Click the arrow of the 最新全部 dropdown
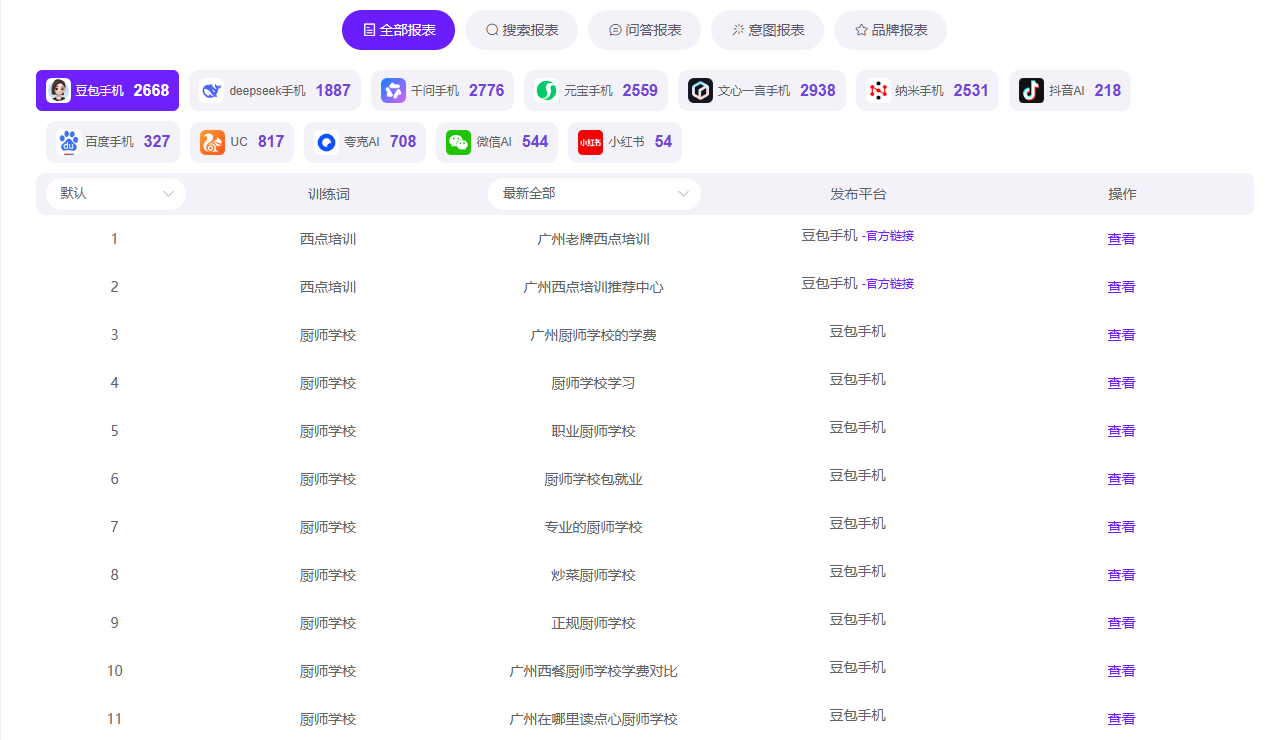The image size is (1288, 740). (x=683, y=194)
